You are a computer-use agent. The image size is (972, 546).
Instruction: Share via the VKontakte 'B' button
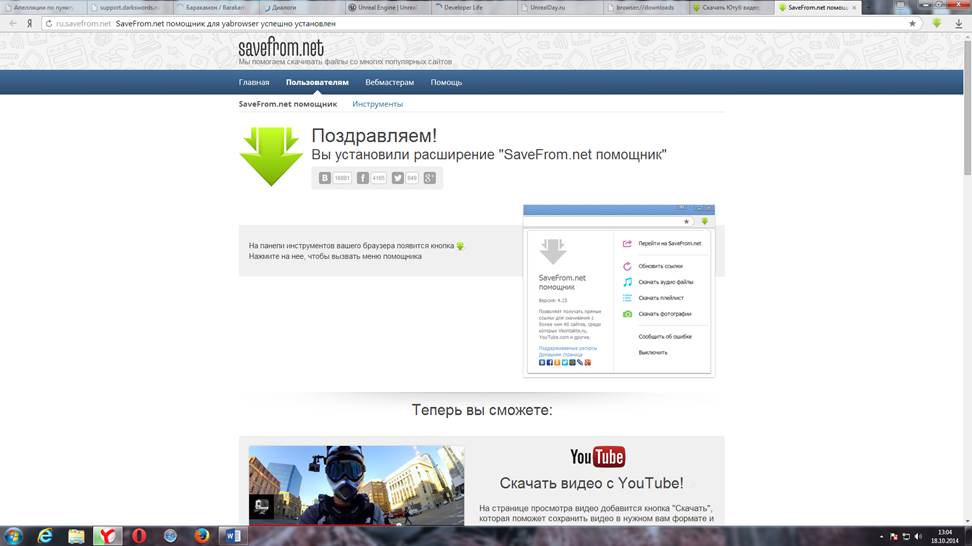tap(324, 178)
